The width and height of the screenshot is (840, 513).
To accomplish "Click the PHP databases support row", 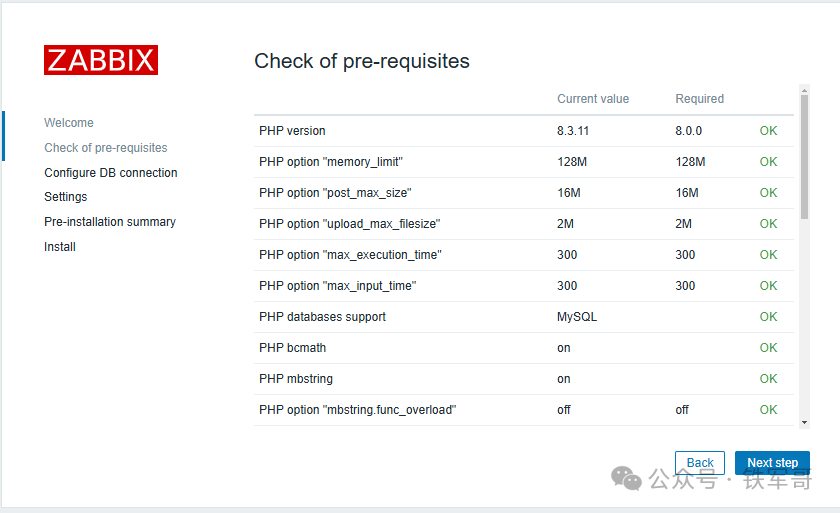I will pyautogui.click(x=322, y=317).
